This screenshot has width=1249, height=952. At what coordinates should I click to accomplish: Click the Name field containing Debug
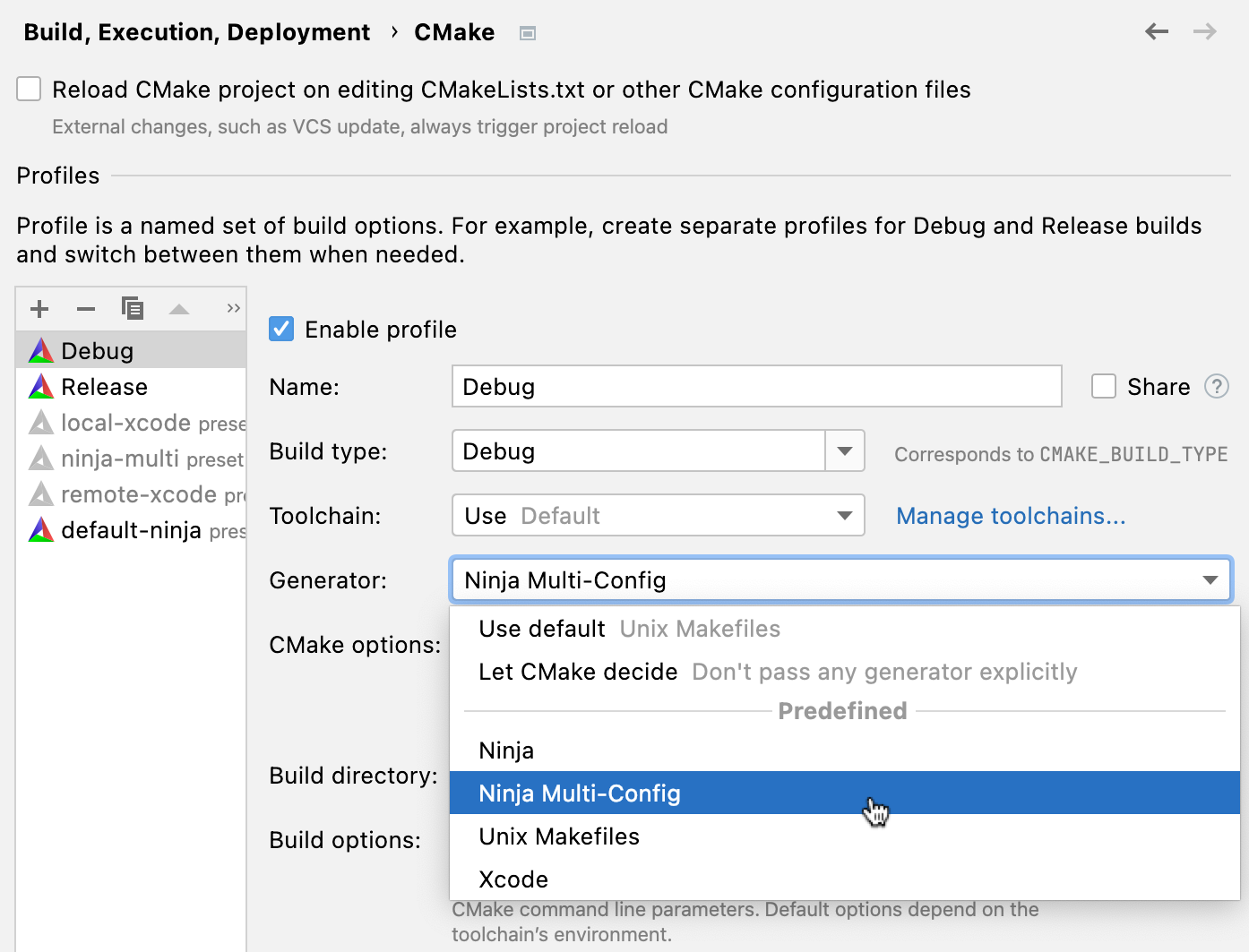click(x=757, y=386)
